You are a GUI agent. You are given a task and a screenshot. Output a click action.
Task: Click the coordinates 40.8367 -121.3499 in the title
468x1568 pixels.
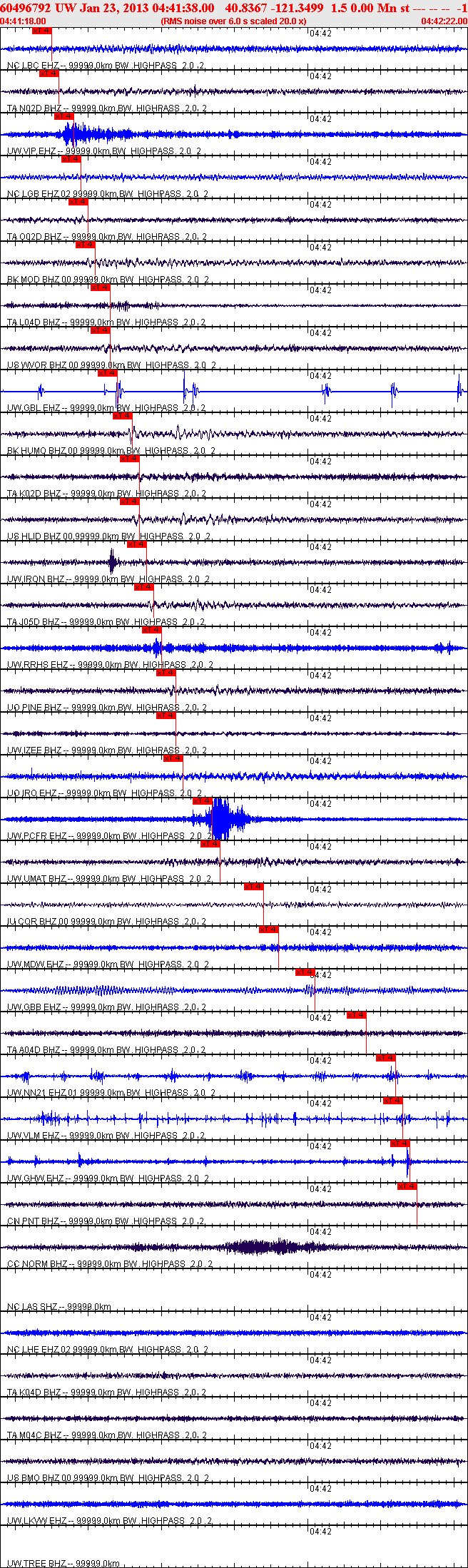point(274,8)
